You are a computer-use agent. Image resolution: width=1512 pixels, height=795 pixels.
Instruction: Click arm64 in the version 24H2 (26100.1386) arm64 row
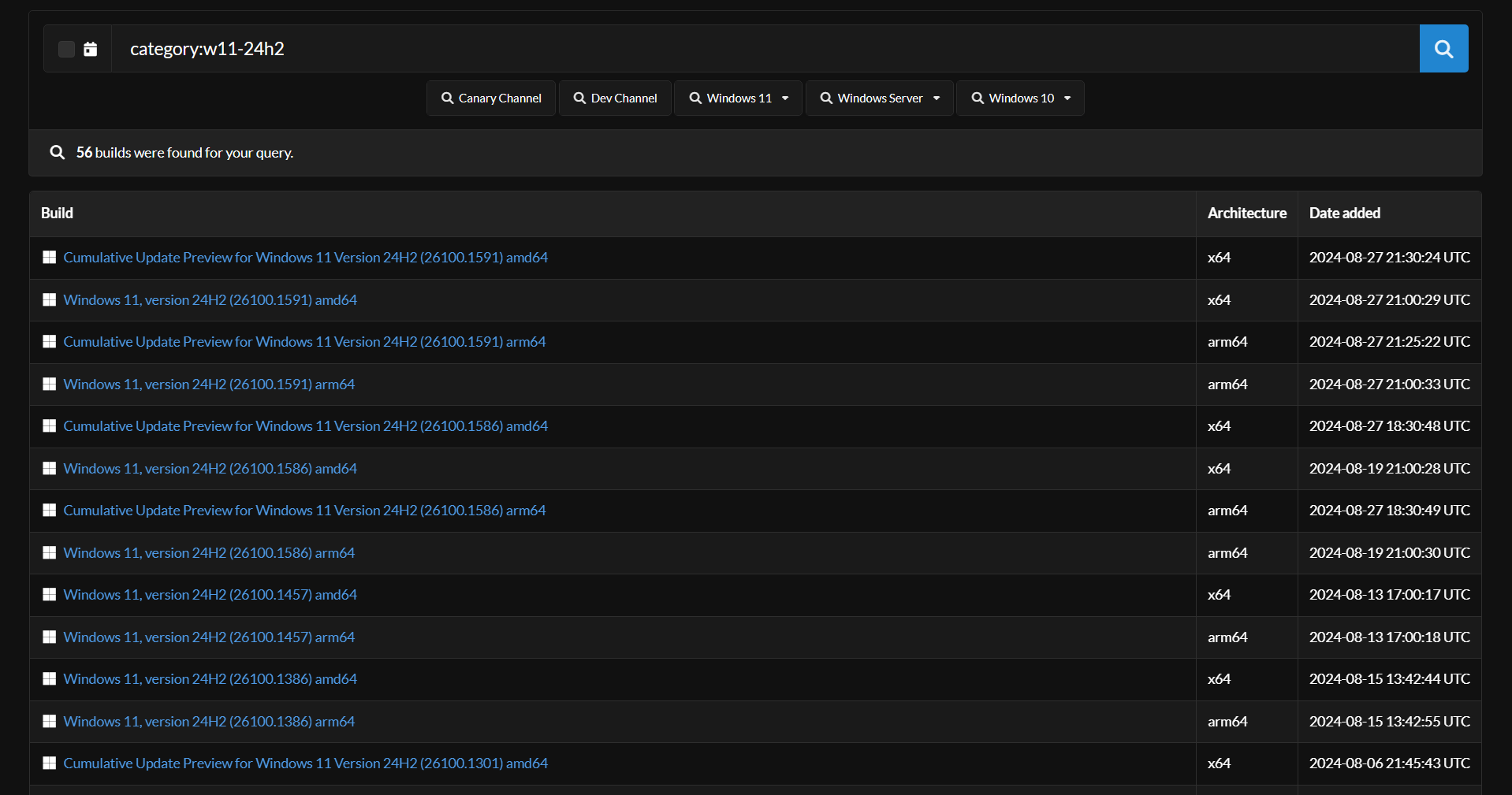1227,722
